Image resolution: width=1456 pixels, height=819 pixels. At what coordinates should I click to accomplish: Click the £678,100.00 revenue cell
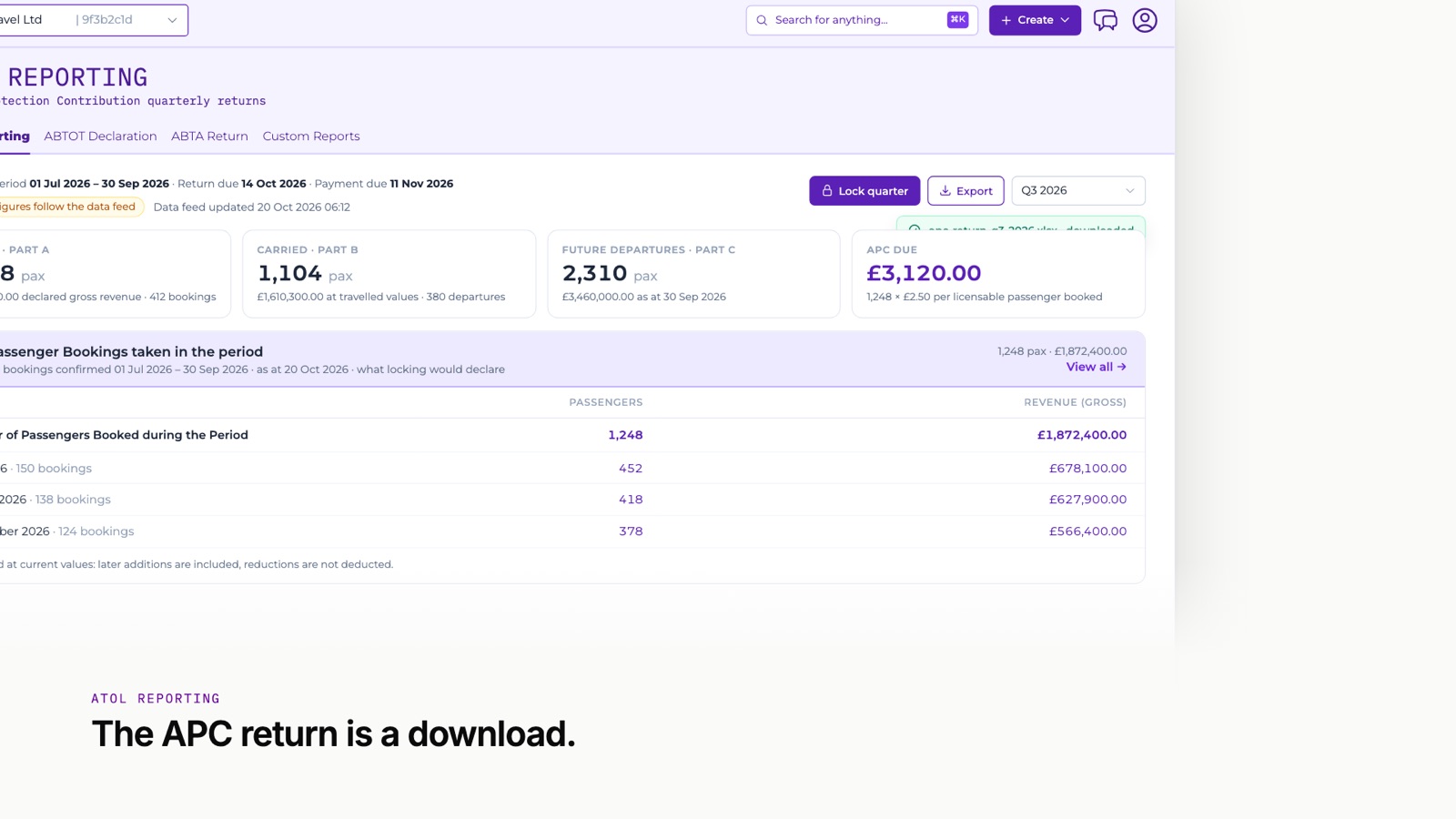pyautogui.click(x=1087, y=468)
